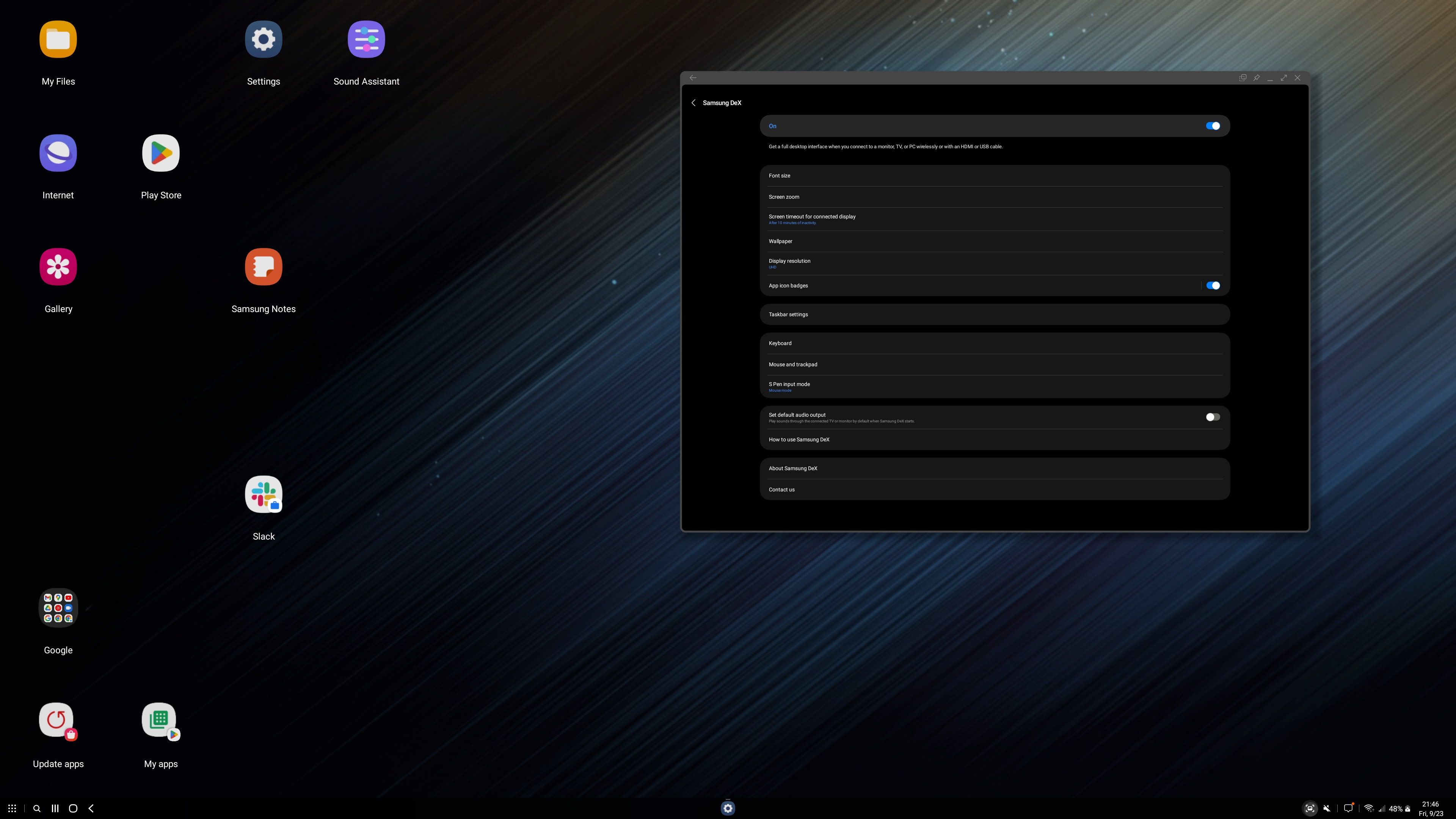
Task: Open the Play Store
Action: coord(161,153)
